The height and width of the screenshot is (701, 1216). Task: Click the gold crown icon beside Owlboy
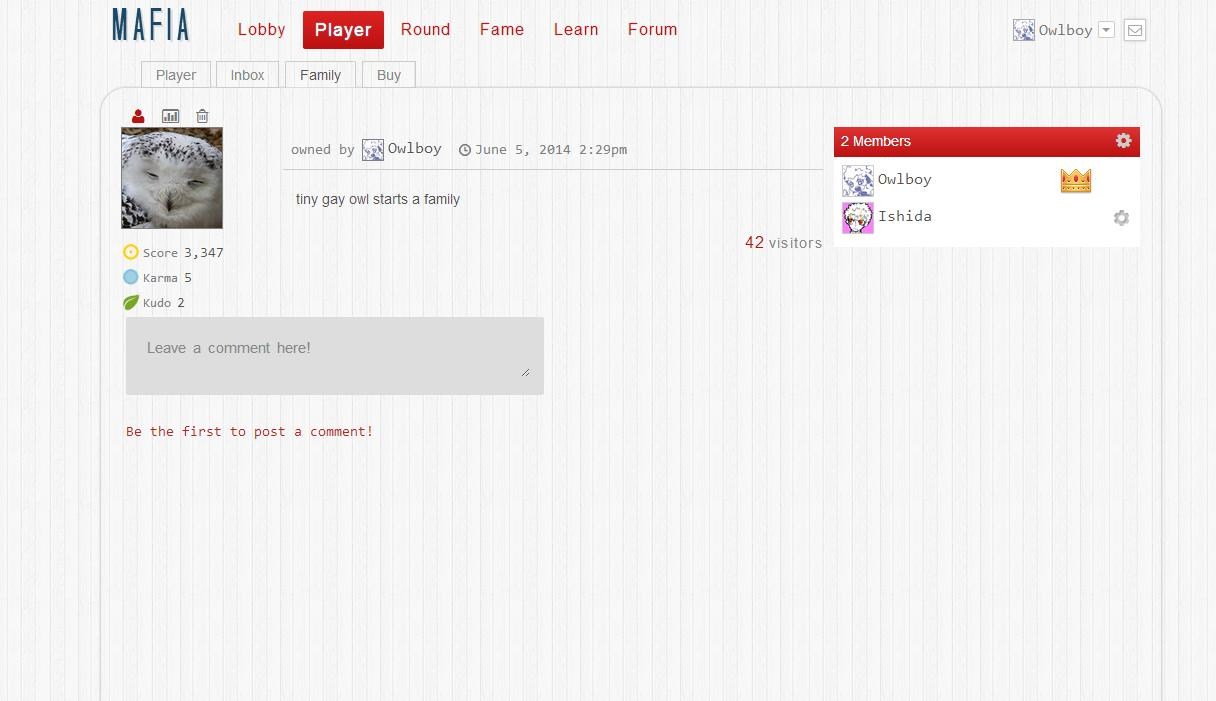coord(1076,181)
